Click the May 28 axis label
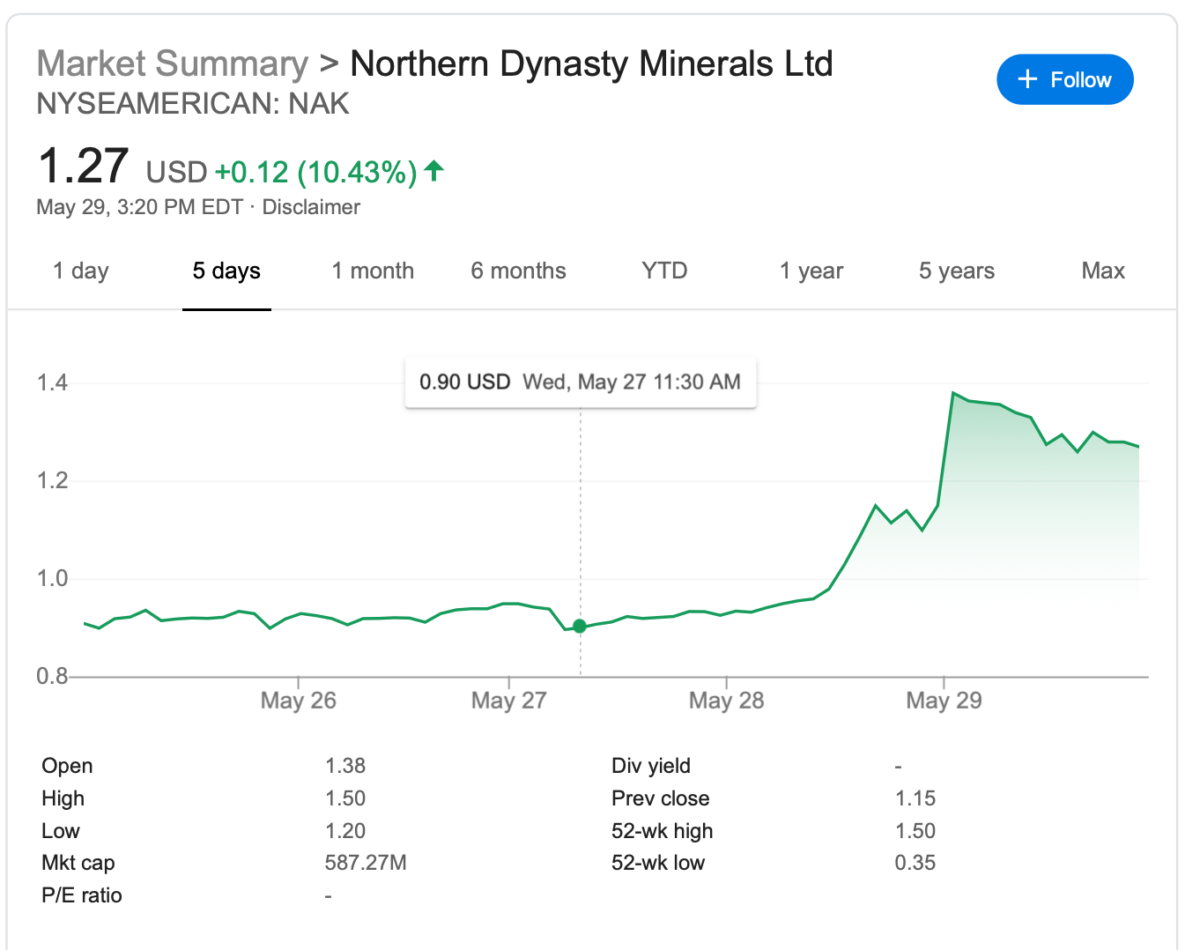The height and width of the screenshot is (950, 1200). pyautogui.click(x=726, y=701)
